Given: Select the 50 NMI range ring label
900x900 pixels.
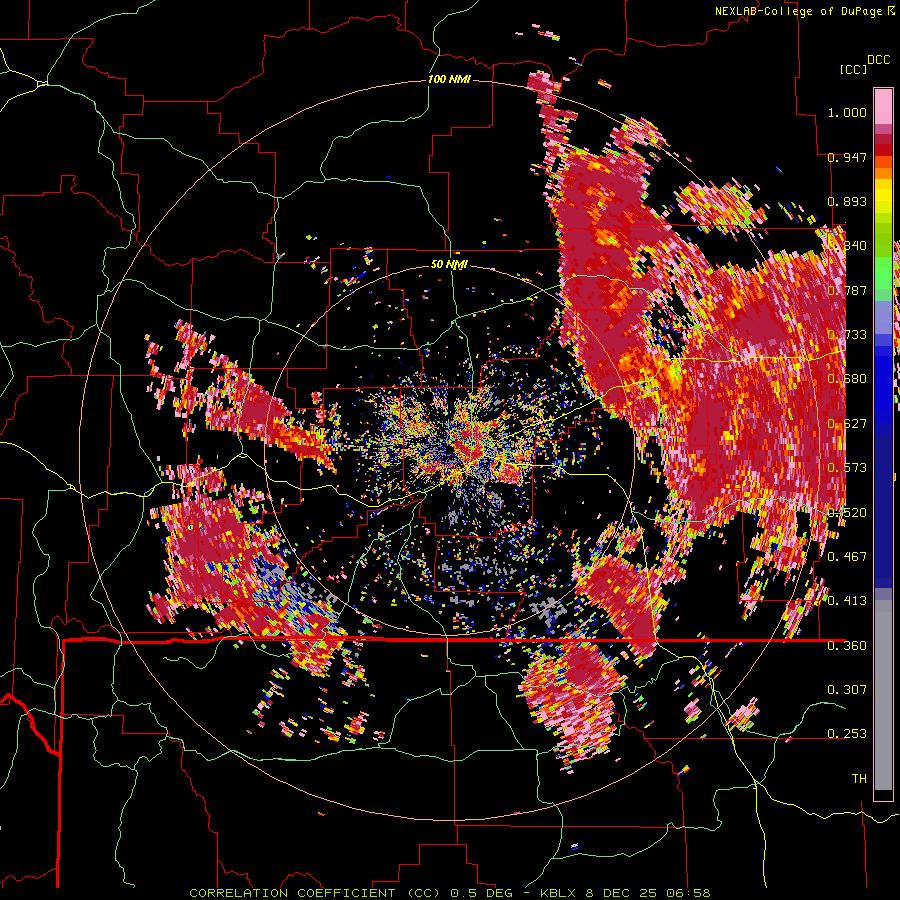Looking at the screenshot, I should click(449, 265).
